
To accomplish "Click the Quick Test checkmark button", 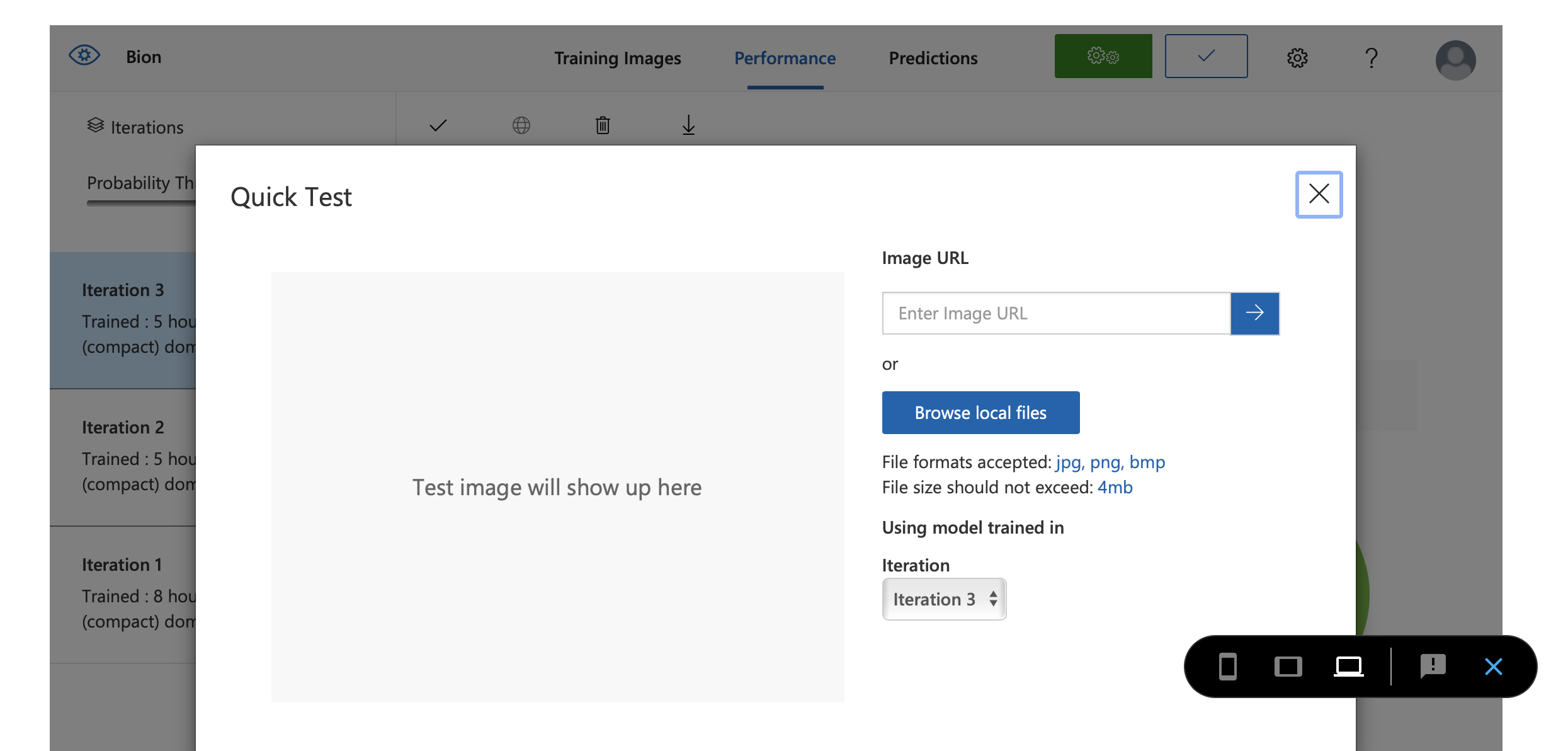I will click(1205, 56).
